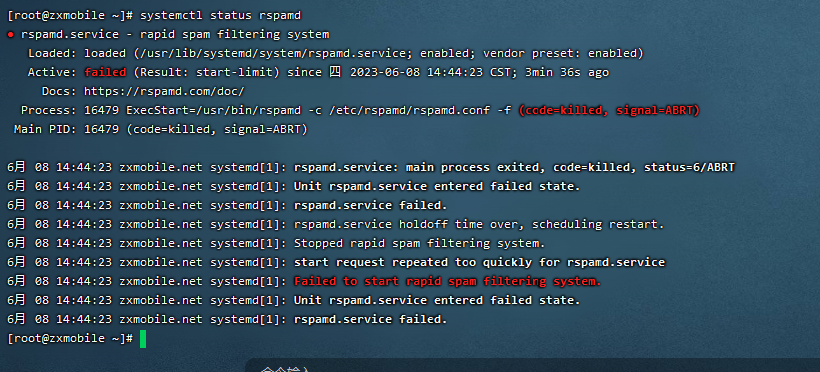Click the red 'failed' status word
Image resolution: width=820 pixels, height=372 pixels.
click(105, 72)
